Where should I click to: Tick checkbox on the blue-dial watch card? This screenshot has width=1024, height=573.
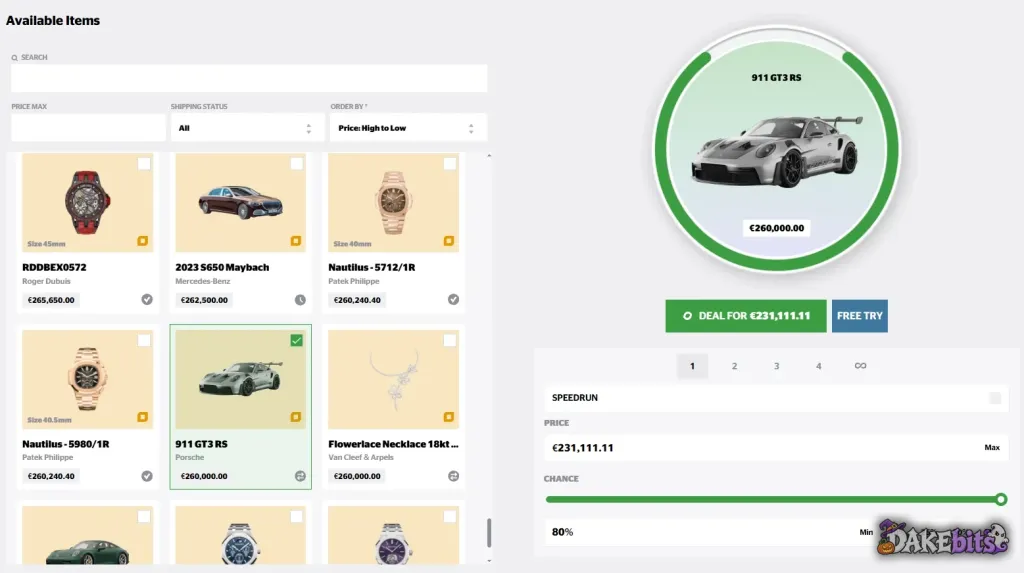point(296,517)
